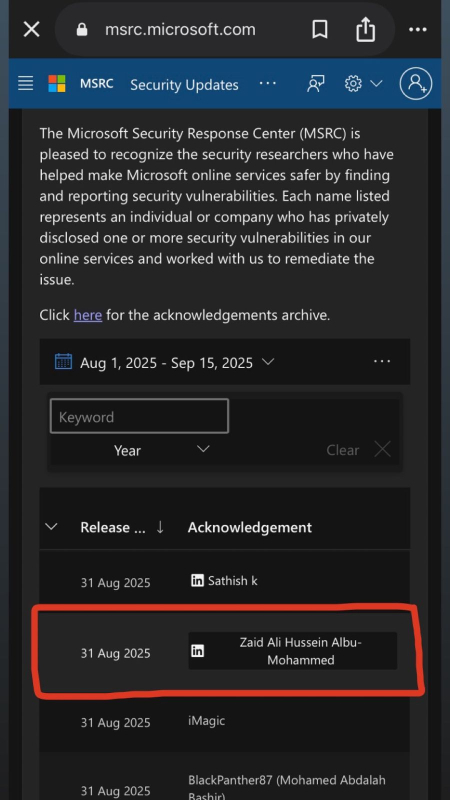Expand the Aug 1 - Sep 15 date range
Screen dimensions: 450x800
(x=177, y=362)
